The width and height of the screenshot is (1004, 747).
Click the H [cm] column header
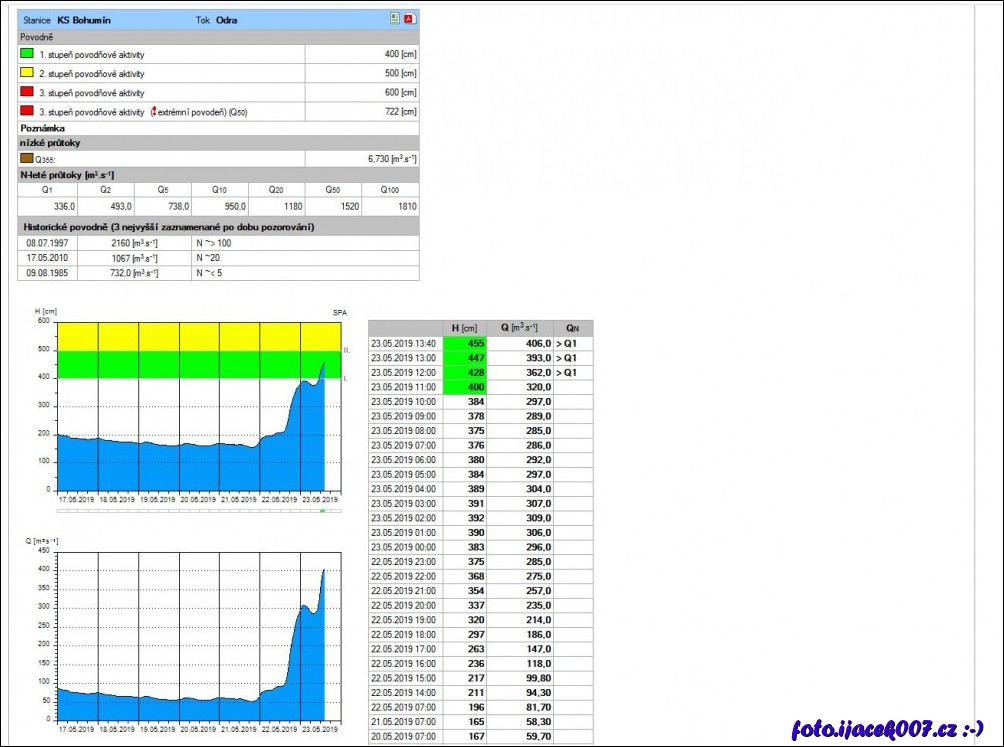[463, 328]
